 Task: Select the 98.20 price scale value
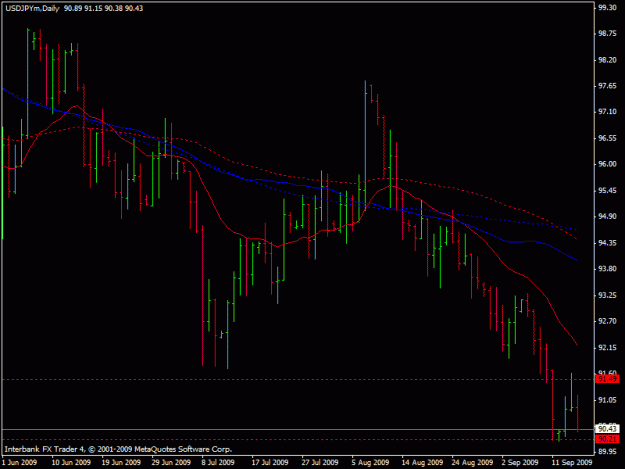(607, 60)
